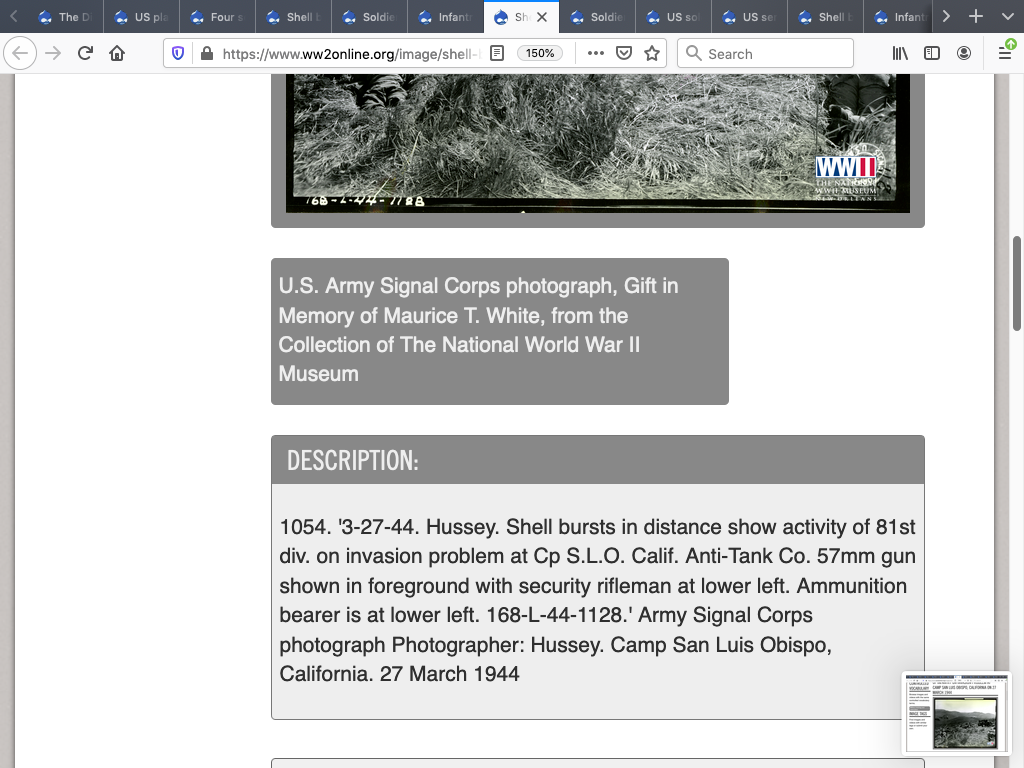Switch to the 'Infantr' tab next to Soldie
1024x768 pixels.
[x=446, y=17]
